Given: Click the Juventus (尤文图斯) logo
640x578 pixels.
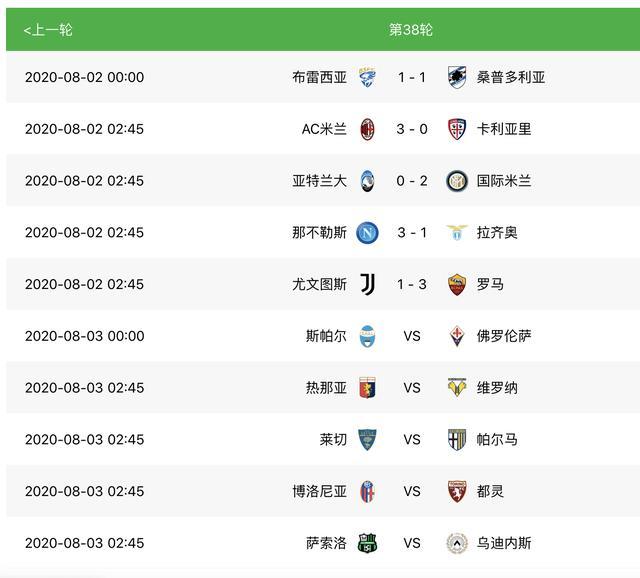Looking at the screenshot, I should pyautogui.click(x=368, y=285).
